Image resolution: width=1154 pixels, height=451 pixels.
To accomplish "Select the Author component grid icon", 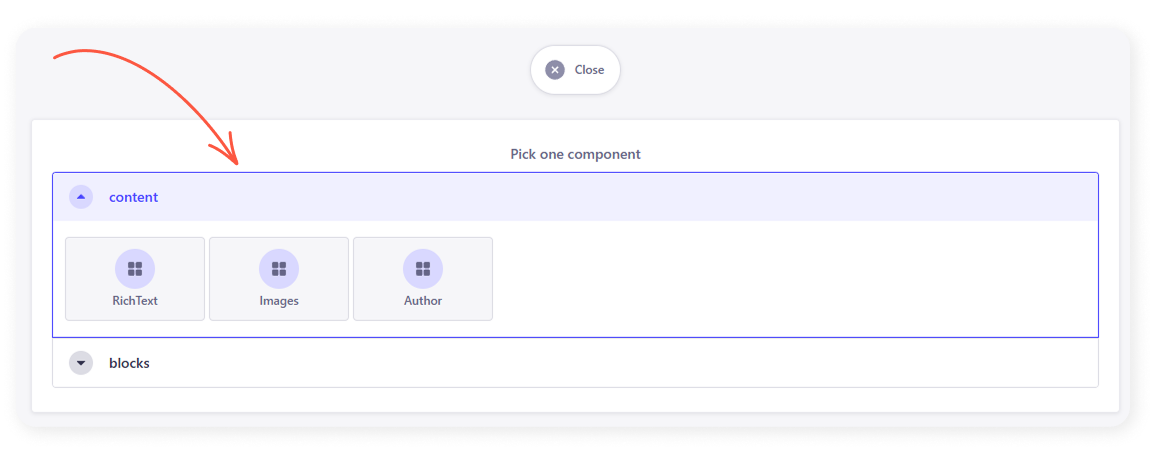I will click(423, 269).
